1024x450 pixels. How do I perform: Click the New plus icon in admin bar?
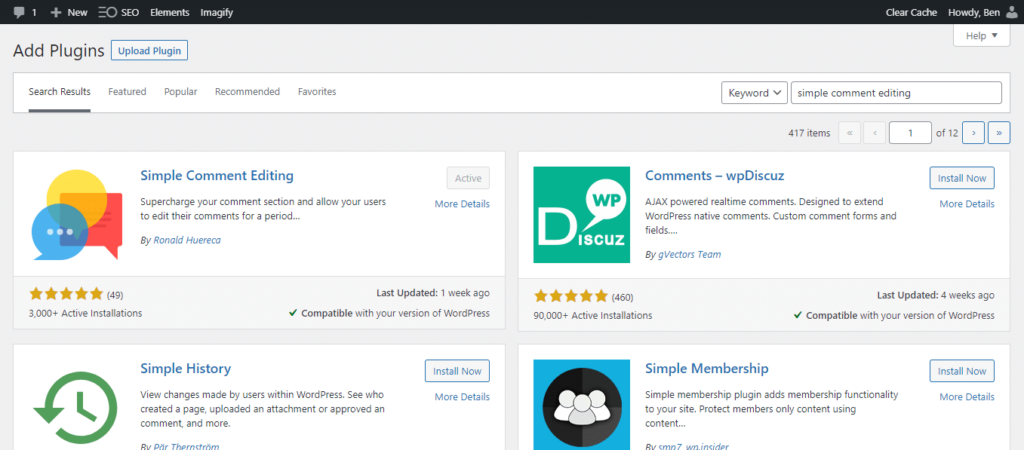point(56,12)
